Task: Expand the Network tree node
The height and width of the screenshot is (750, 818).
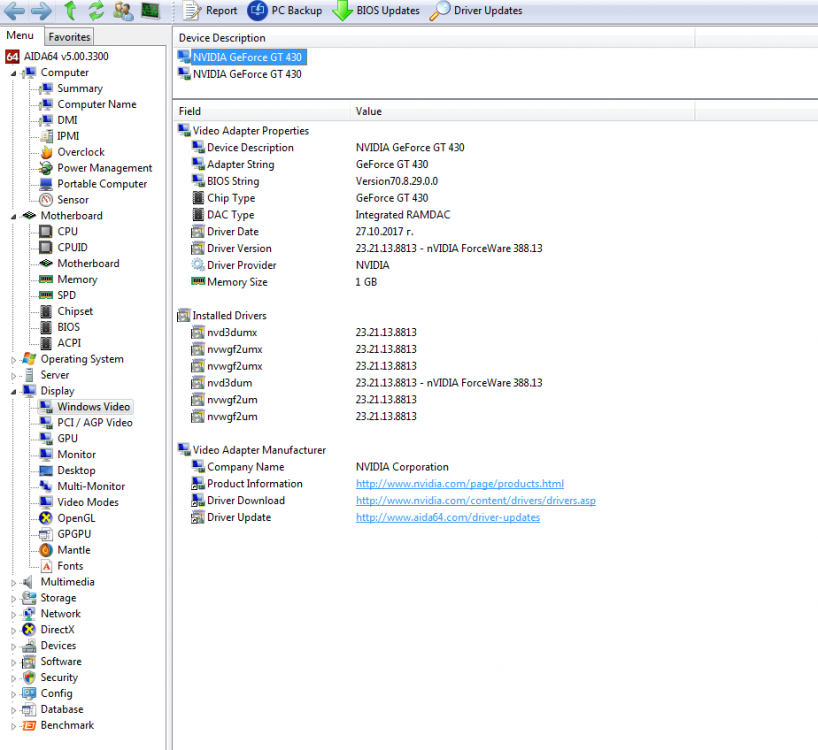Action: point(14,614)
